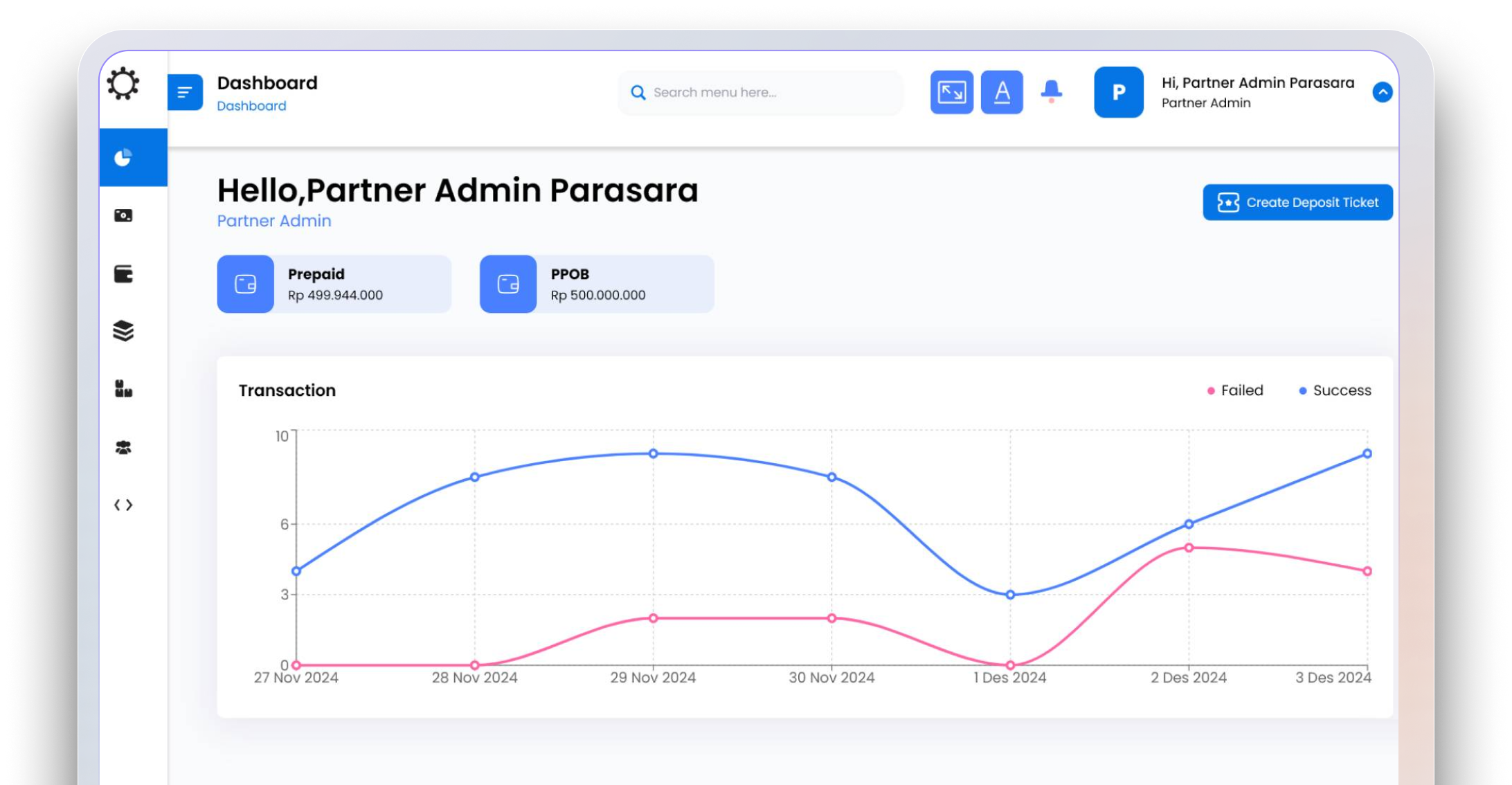This screenshot has height=785, width=1512.
Task: Click the font size 'A' button
Action: point(1002,92)
